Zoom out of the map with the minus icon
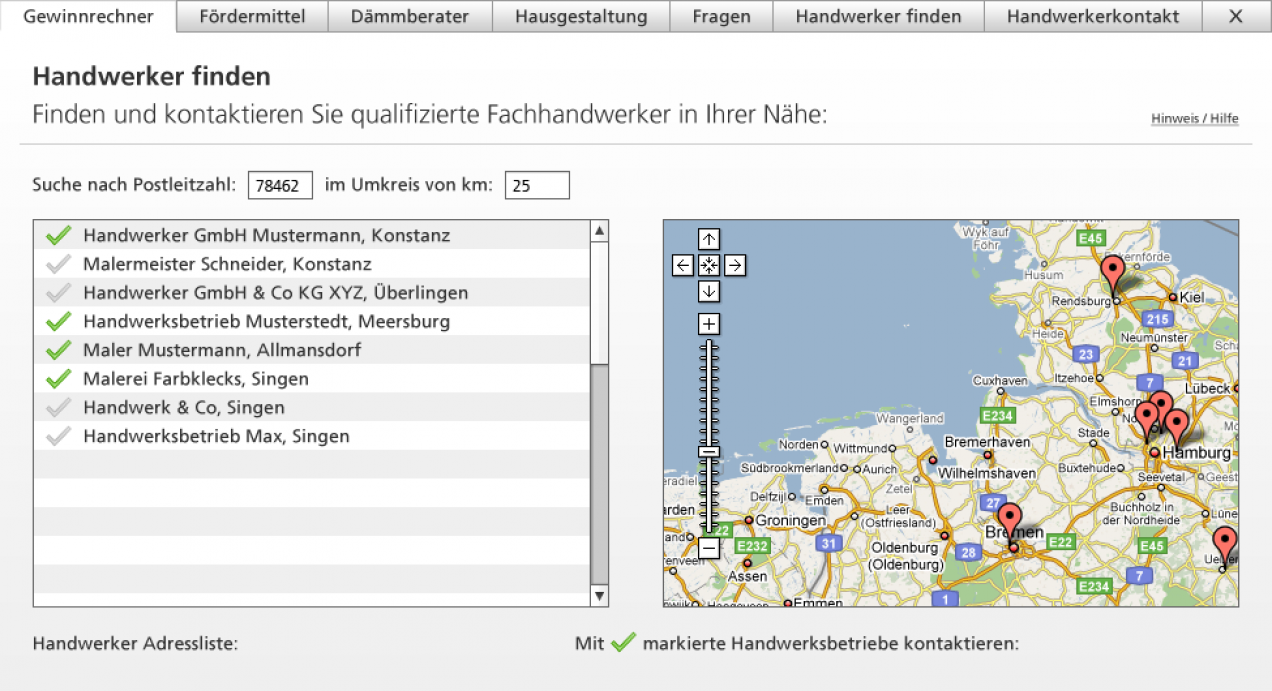1272x691 pixels. tap(709, 549)
